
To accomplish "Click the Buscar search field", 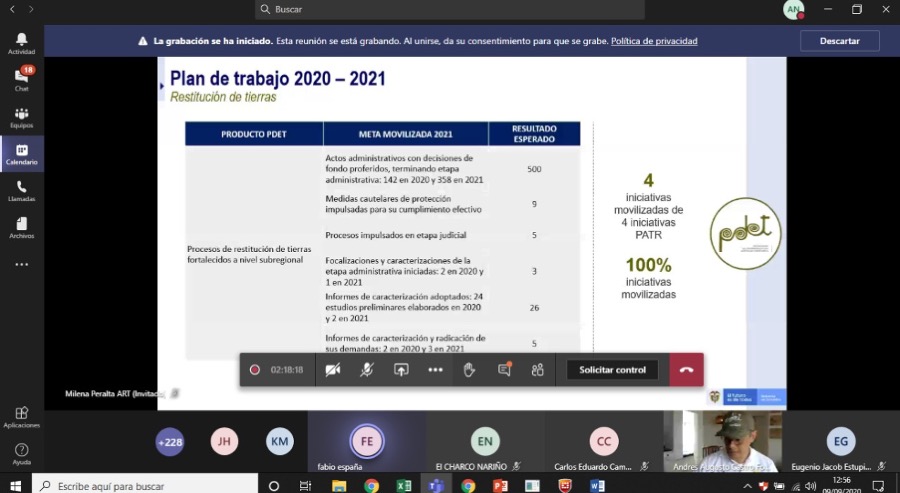I will point(450,9).
